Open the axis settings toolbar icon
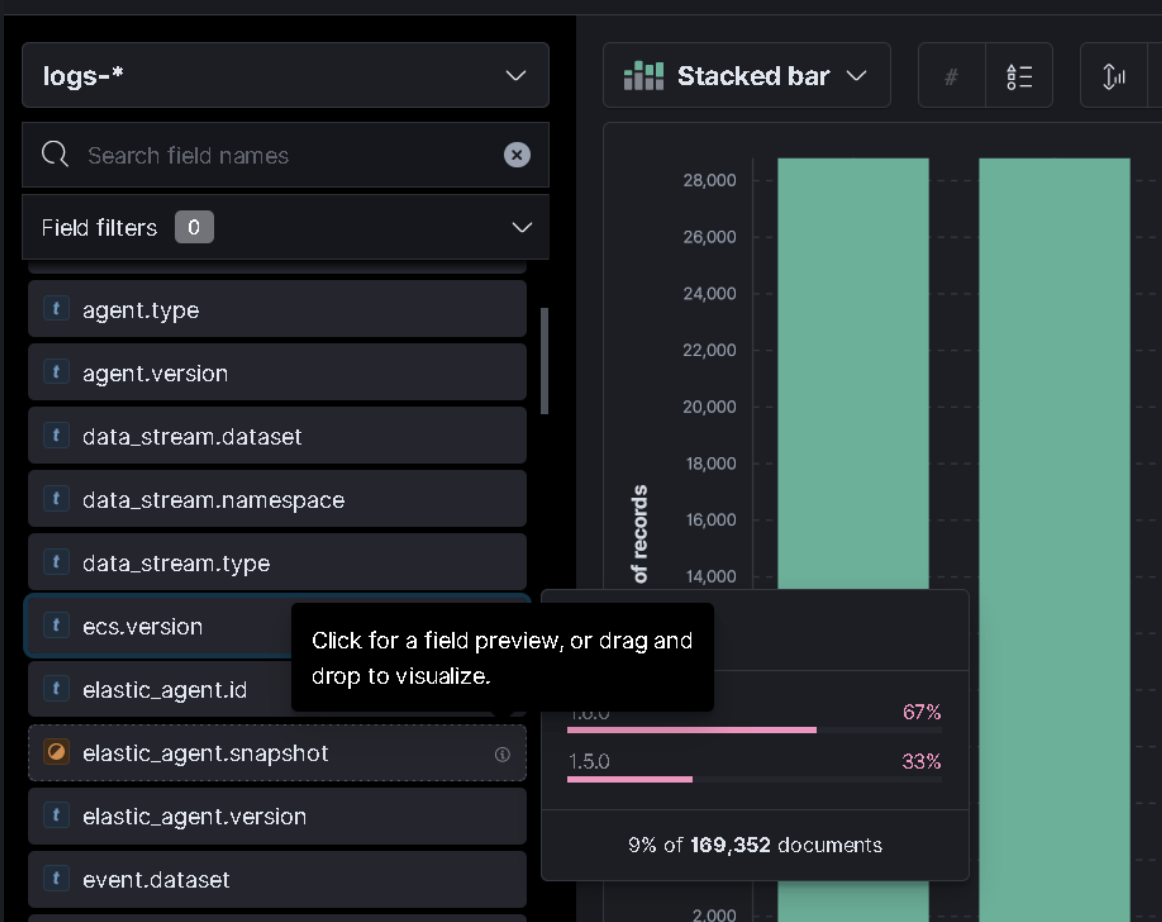This screenshot has width=1162, height=922. pos(1113,76)
